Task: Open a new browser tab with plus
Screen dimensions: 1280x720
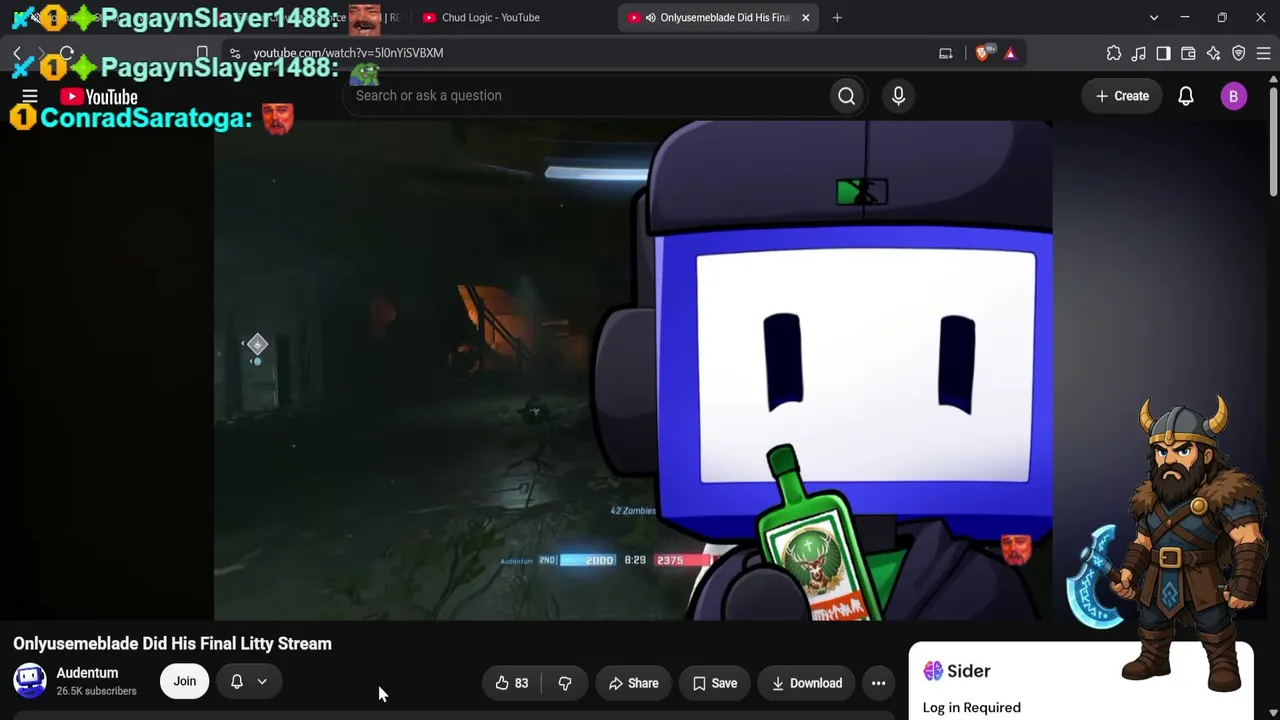Action: click(x=837, y=17)
